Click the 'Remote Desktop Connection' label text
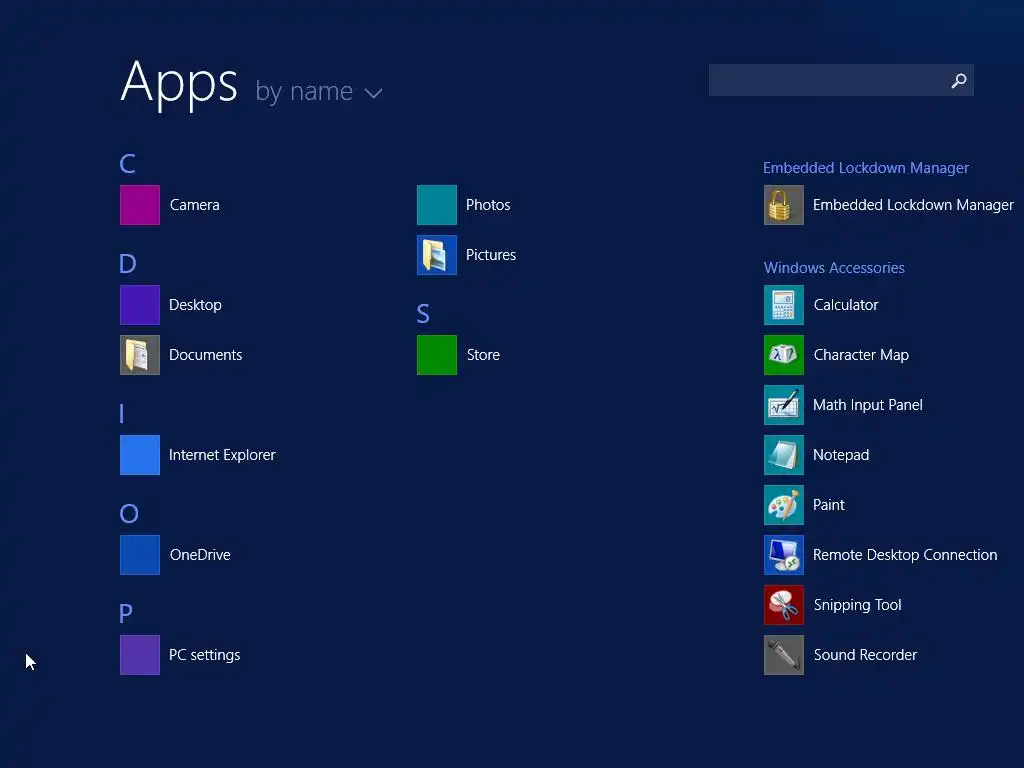1024x768 pixels. (x=905, y=555)
